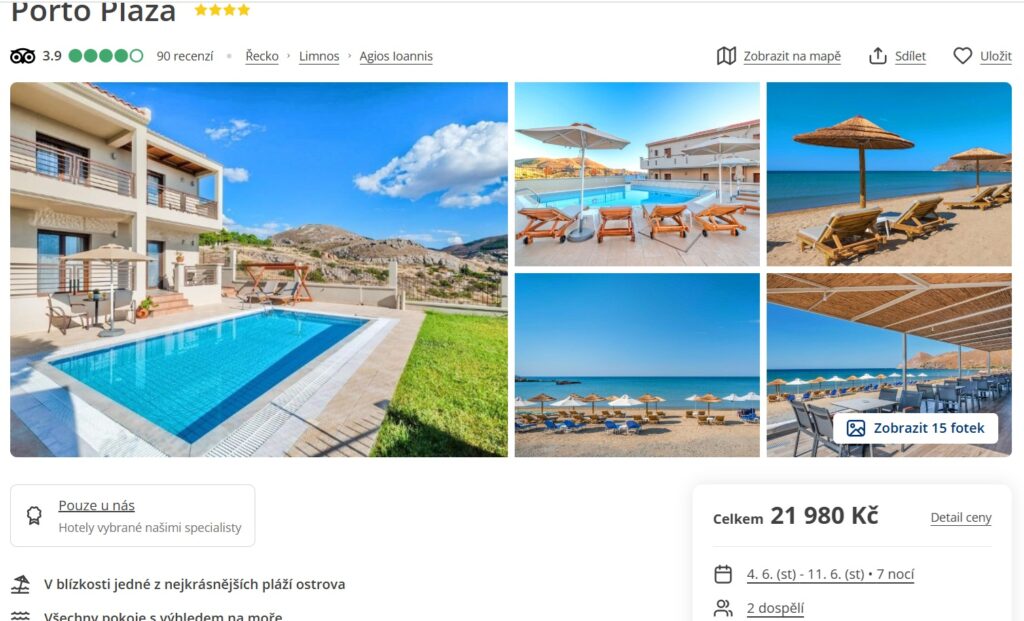Click the award ribbon icon near Pouze u nás
The height and width of the screenshot is (621, 1024).
tap(34, 515)
